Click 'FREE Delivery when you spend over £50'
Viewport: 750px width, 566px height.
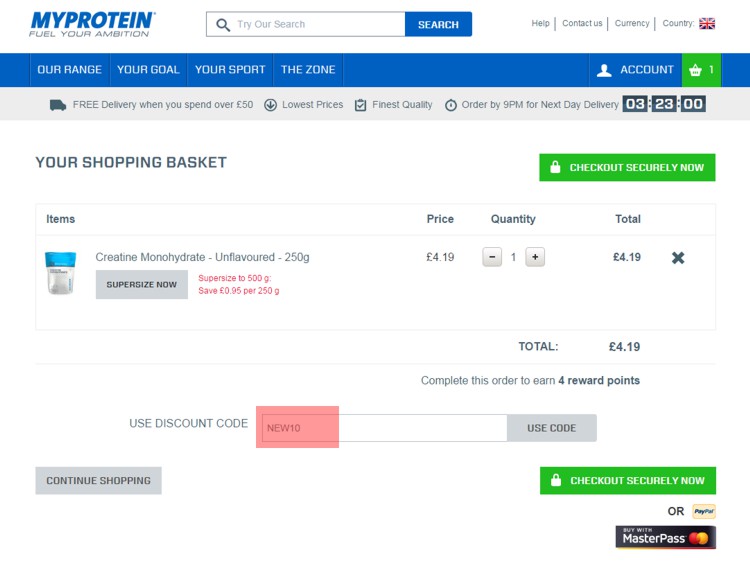click(163, 105)
